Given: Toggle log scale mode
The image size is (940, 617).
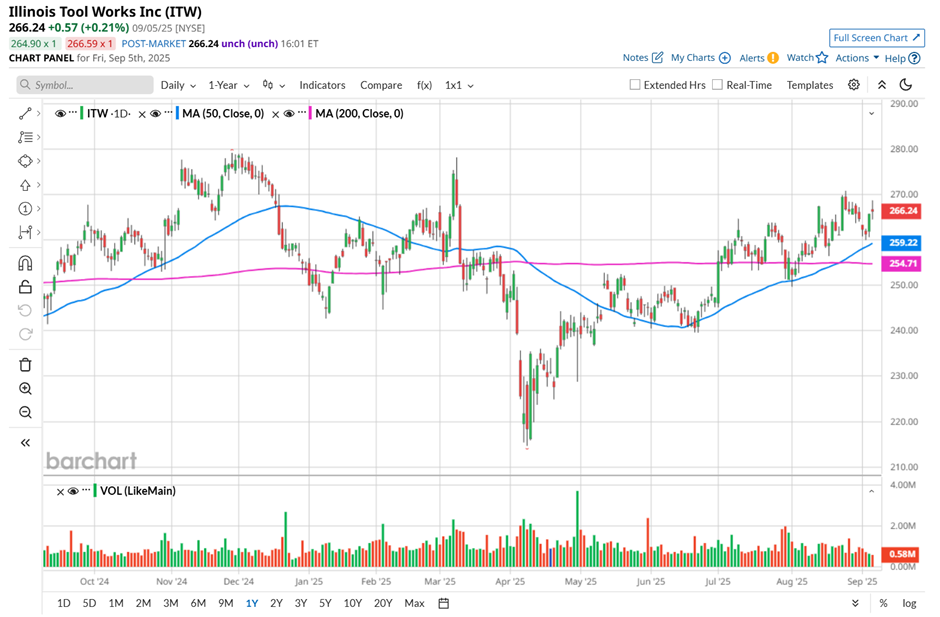Looking at the screenshot, I should click(x=909, y=603).
